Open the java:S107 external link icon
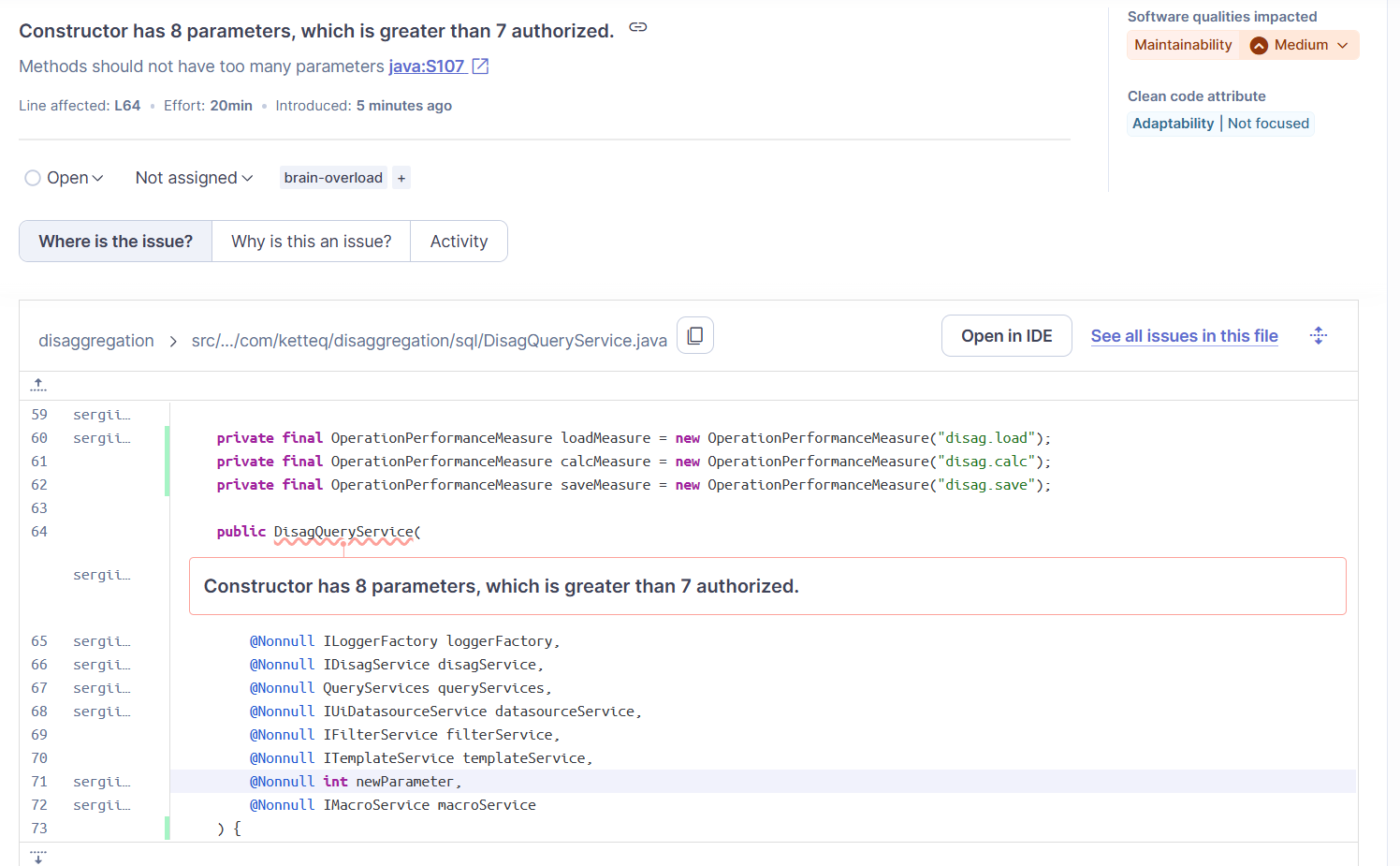Viewport: 1400px width, 866px height. (480, 66)
